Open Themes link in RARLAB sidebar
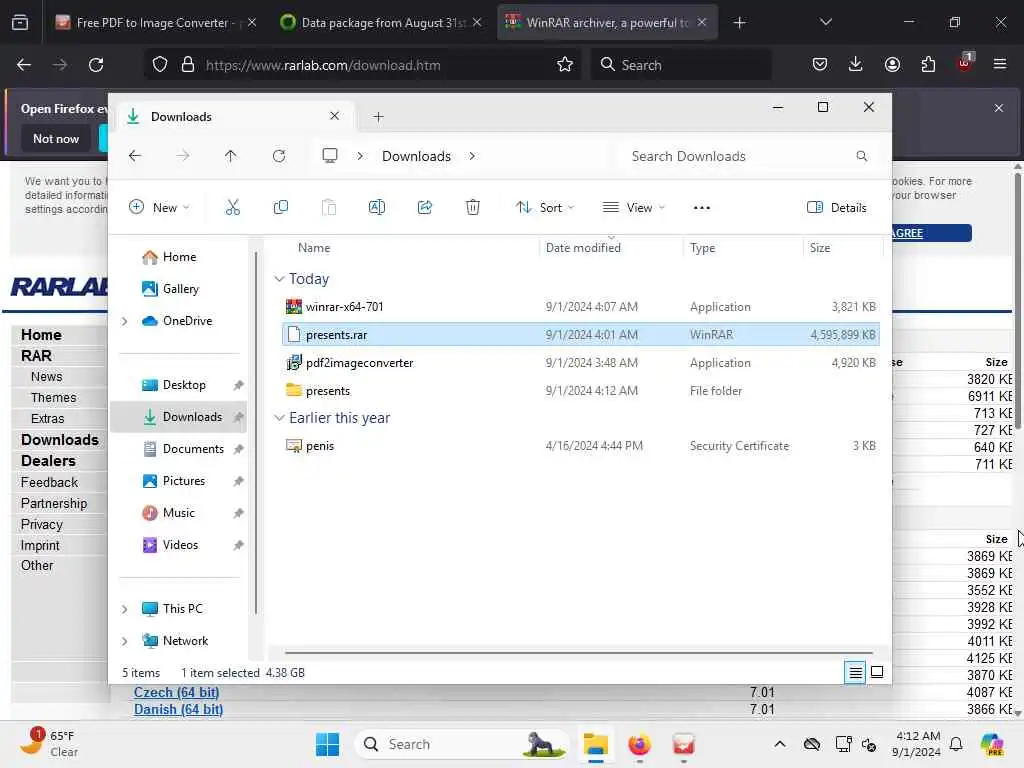1024x768 pixels. 54,397
